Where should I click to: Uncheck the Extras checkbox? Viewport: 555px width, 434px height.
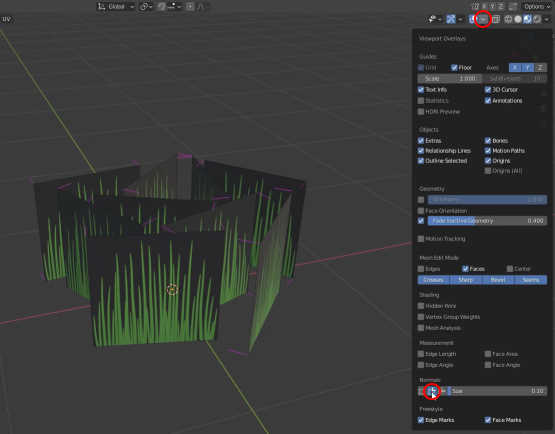pos(421,141)
